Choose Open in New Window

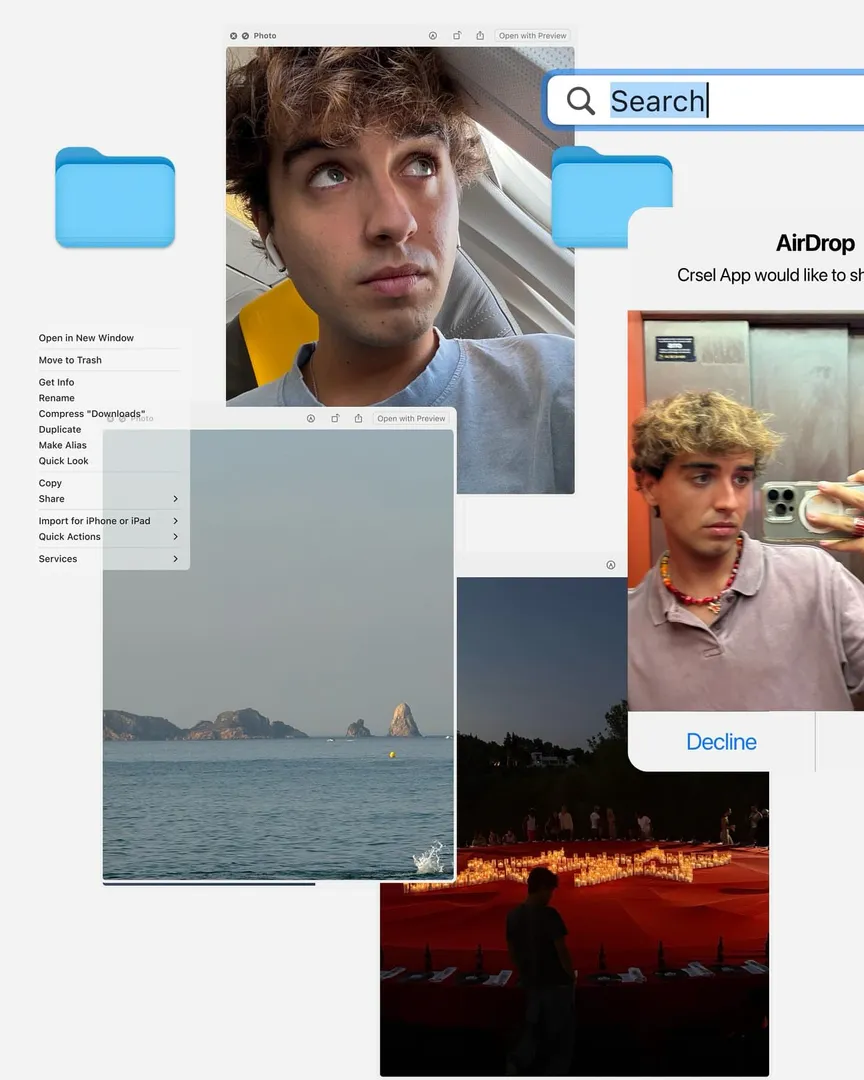86,338
